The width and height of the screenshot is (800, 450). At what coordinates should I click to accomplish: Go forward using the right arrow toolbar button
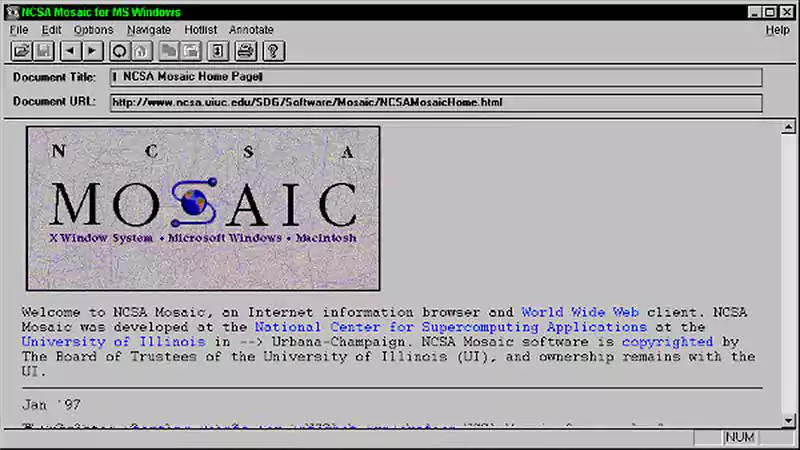pos(92,51)
